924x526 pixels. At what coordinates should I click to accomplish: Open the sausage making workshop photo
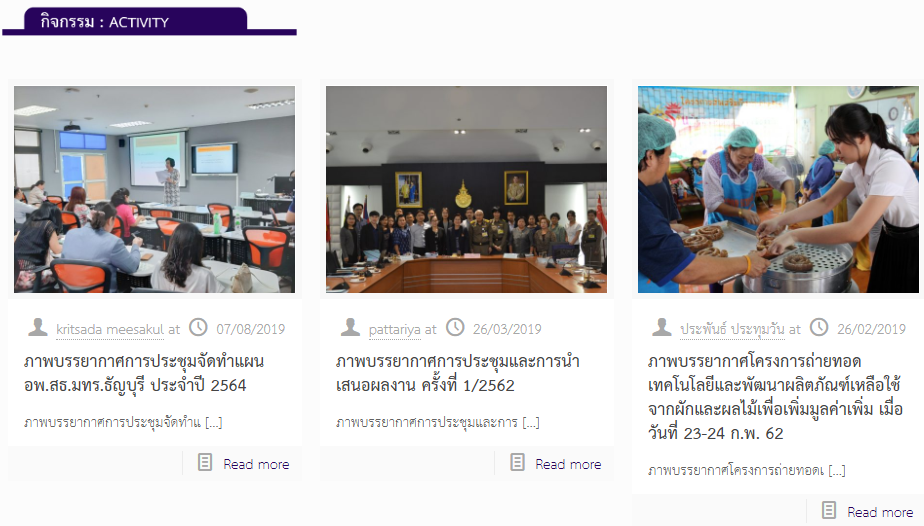[778, 189]
